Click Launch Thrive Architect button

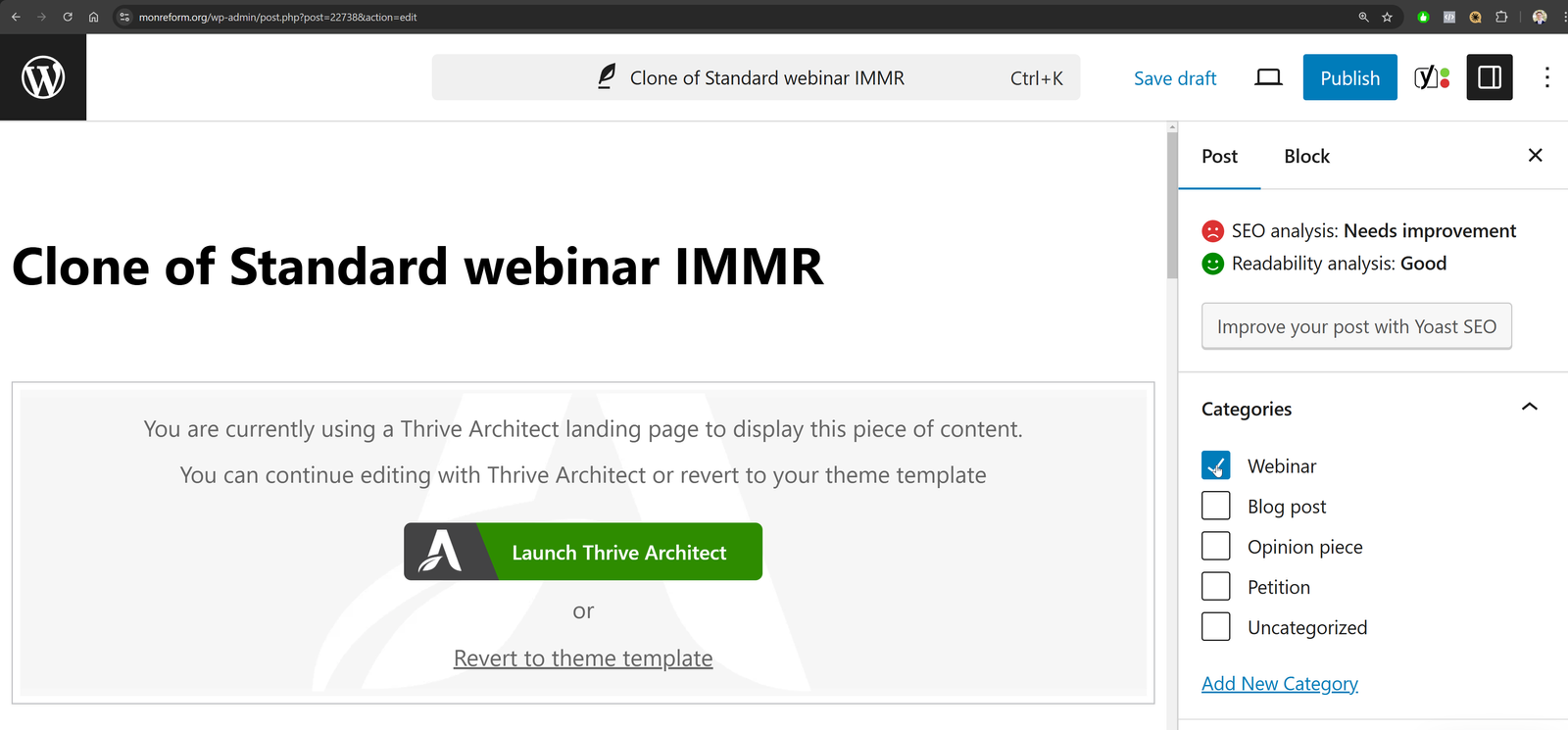[x=583, y=552]
